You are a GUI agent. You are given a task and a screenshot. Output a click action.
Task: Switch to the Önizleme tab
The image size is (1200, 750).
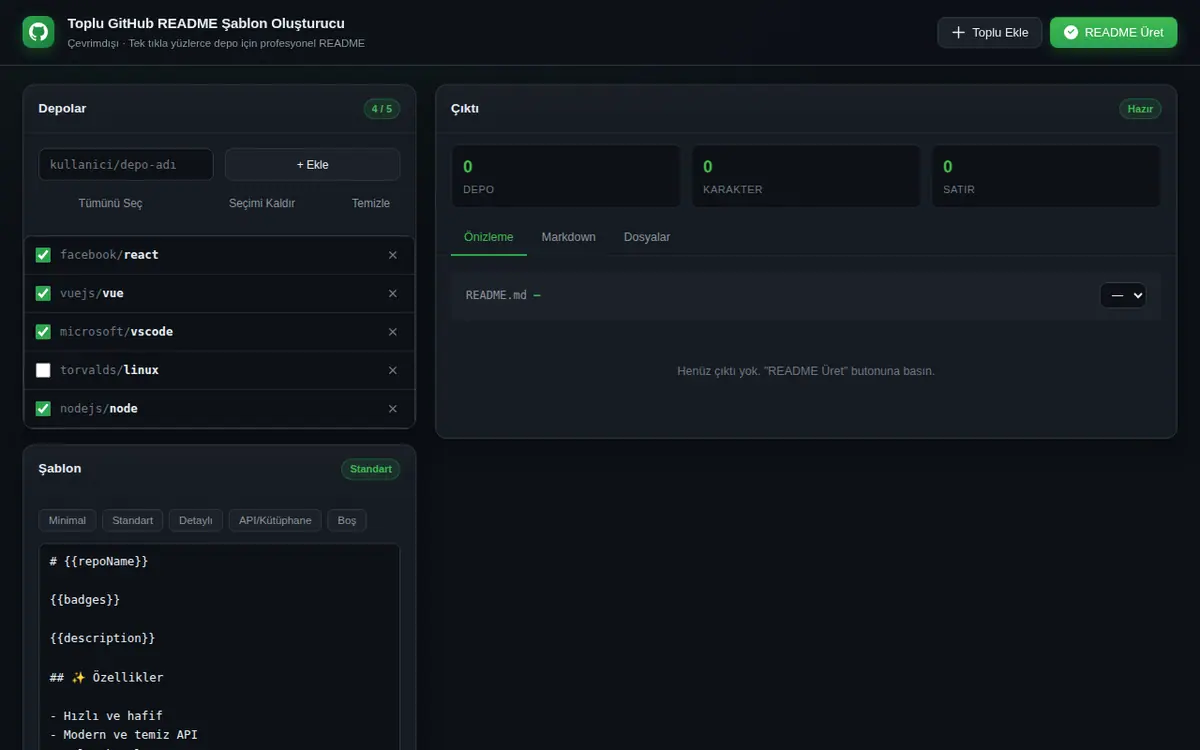(489, 237)
